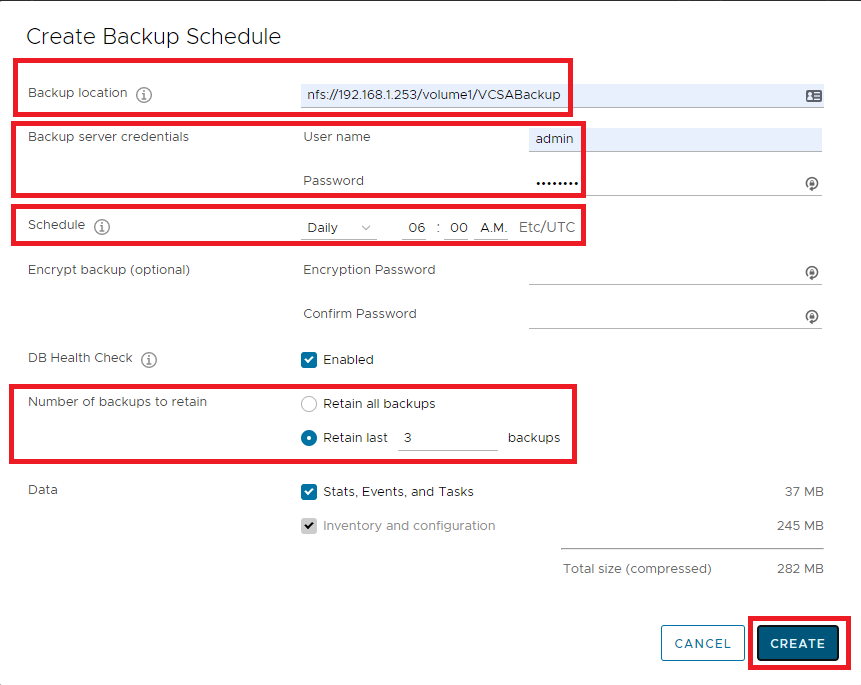Click the DB Health Check info icon

[149, 360]
